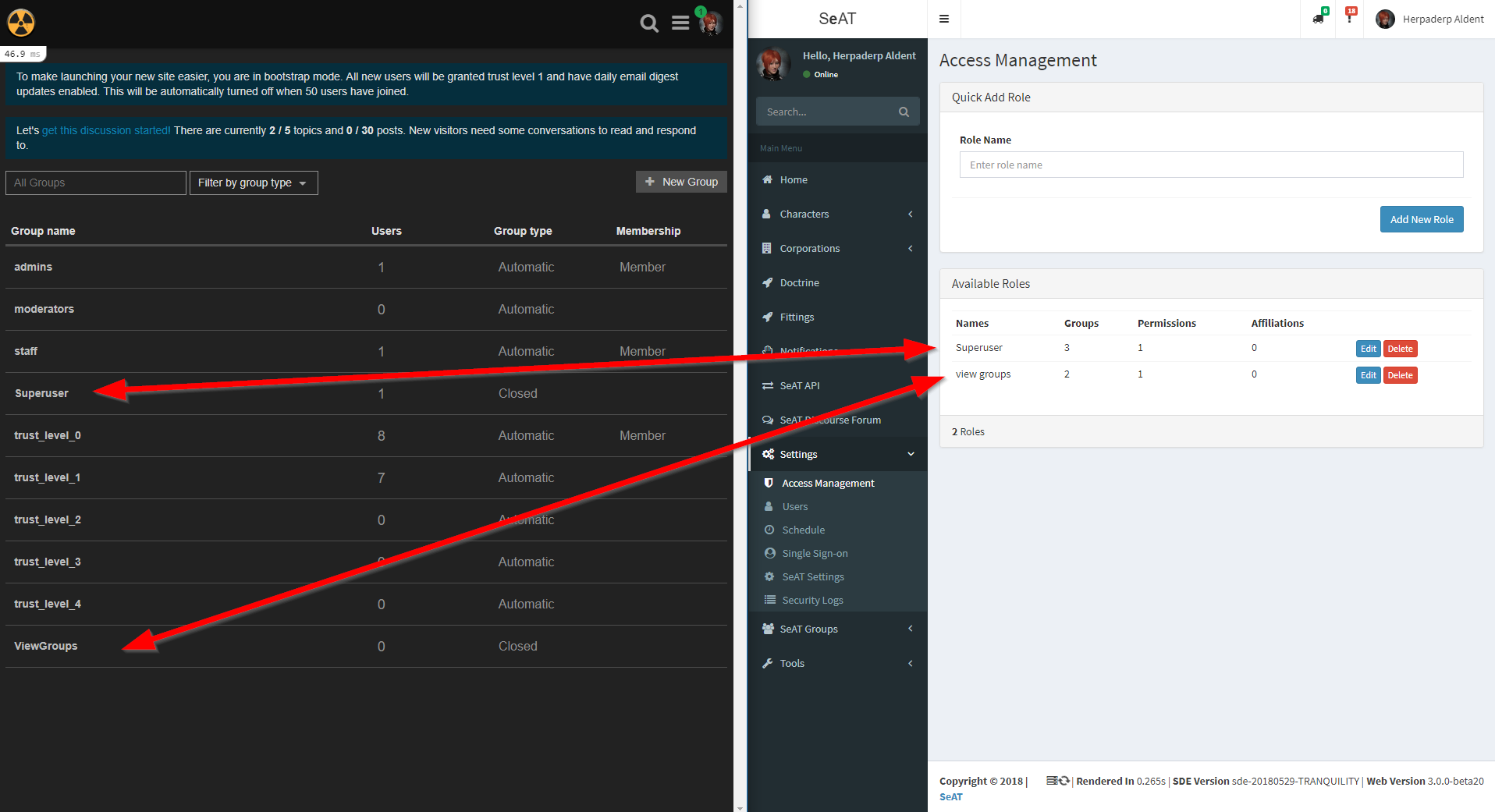
Task: Toggle the SeAT sidebar hamburger icon
Action: 944,19
